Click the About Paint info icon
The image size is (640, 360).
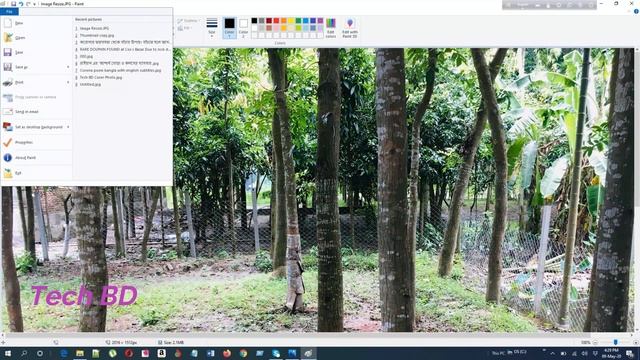(x=8, y=157)
